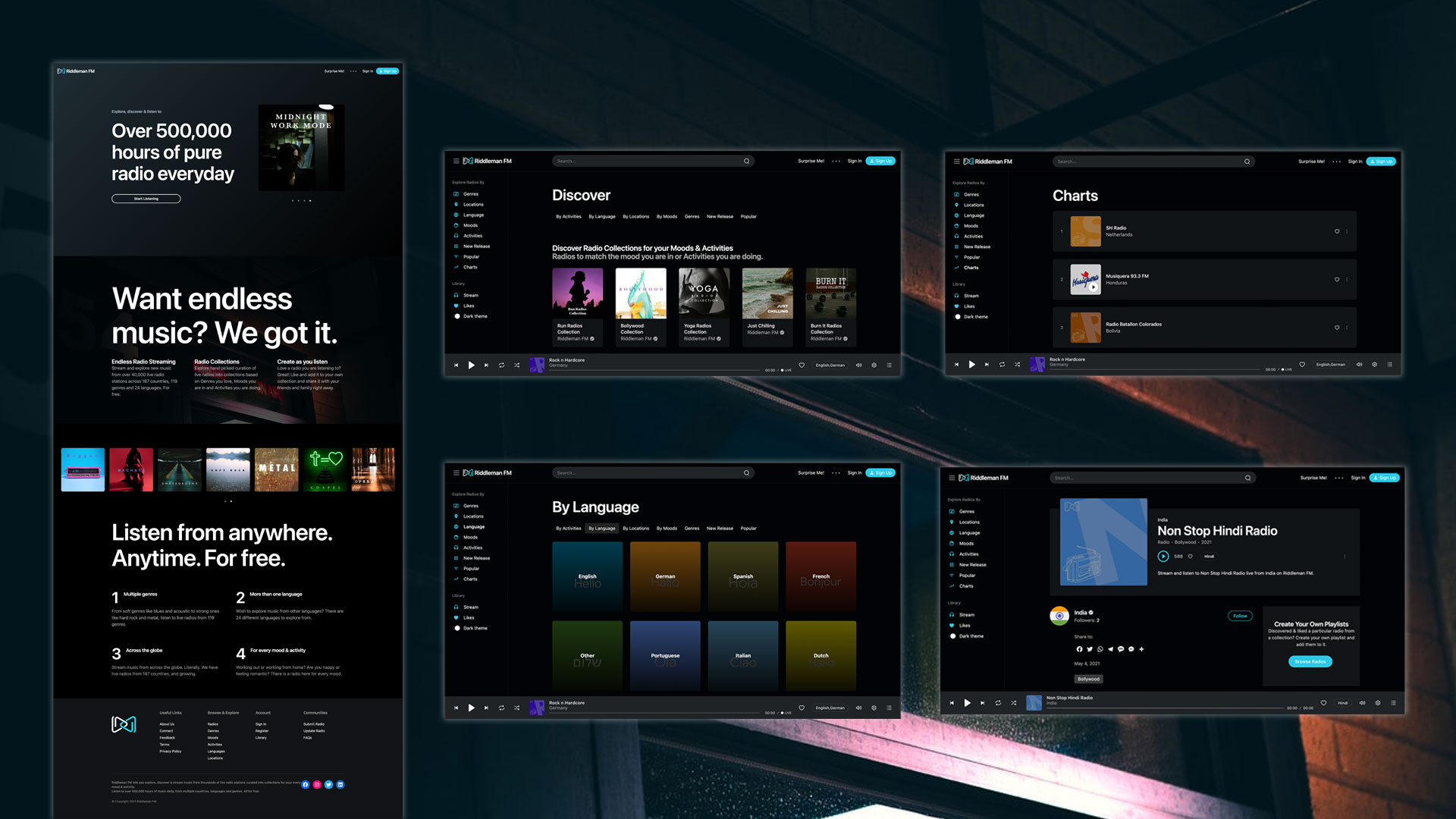The width and height of the screenshot is (1456, 819).
Task: Open more options for Musiquera 93.3 FM row
Action: tap(1347, 279)
